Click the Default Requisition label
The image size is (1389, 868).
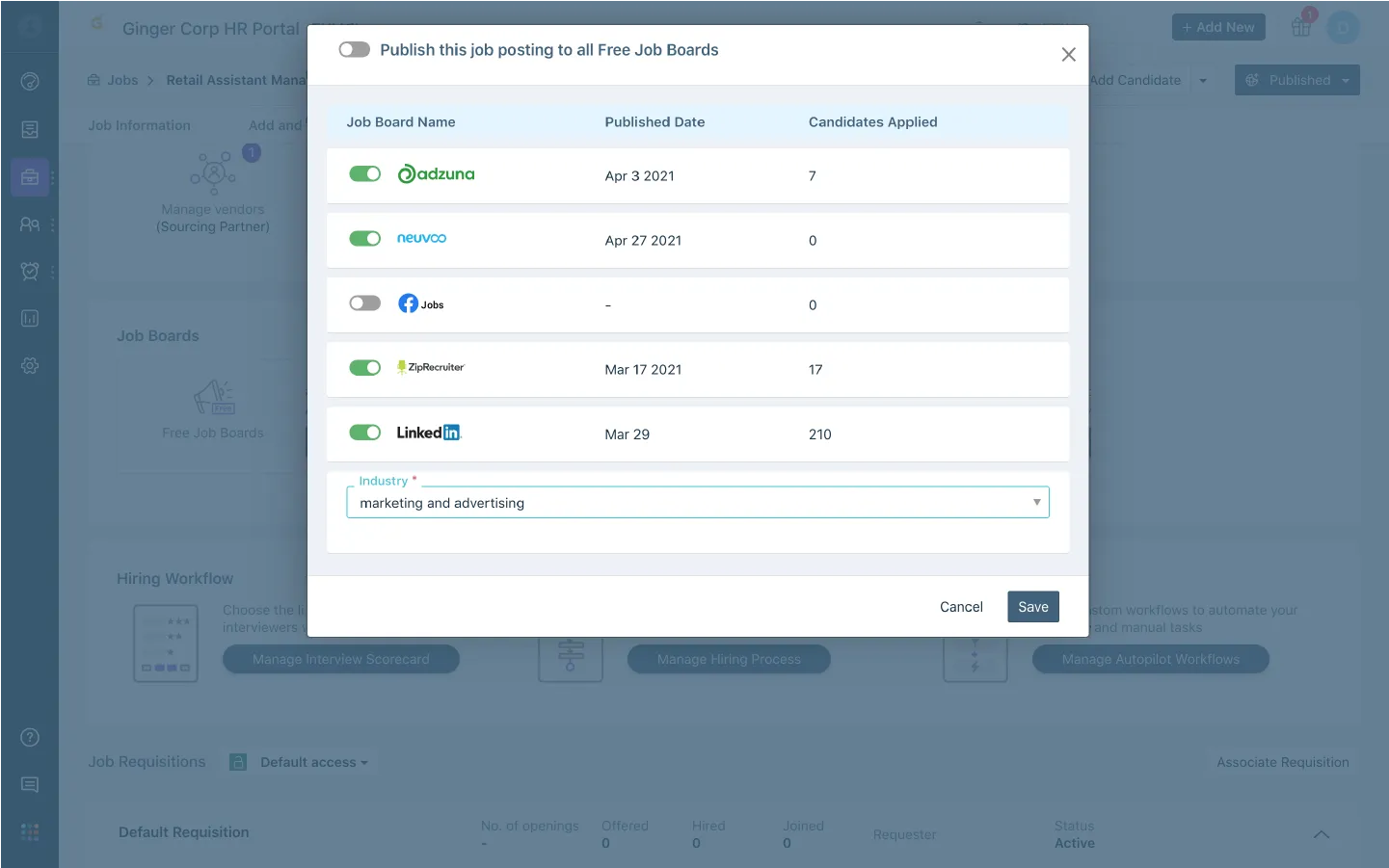(x=183, y=832)
